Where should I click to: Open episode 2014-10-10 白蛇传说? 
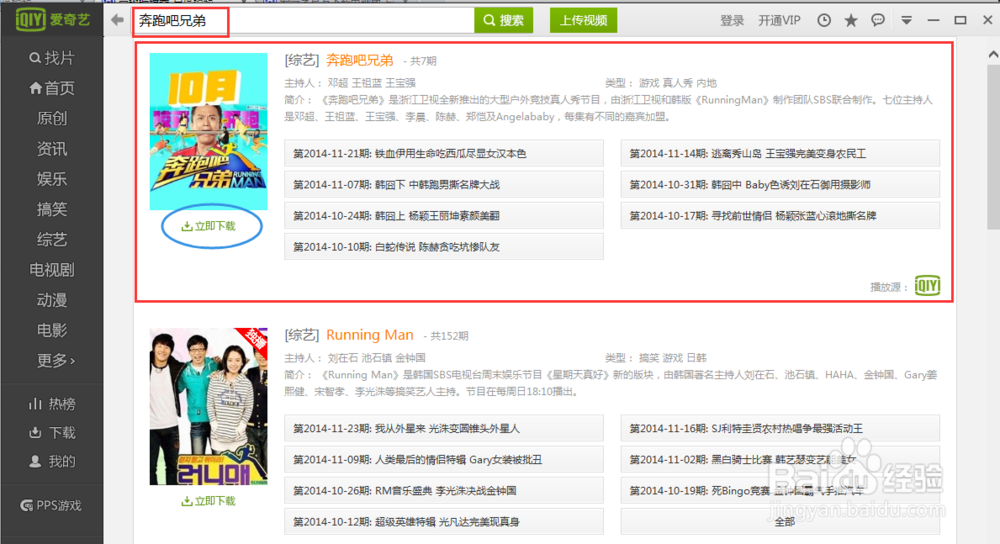(x=444, y=247)
